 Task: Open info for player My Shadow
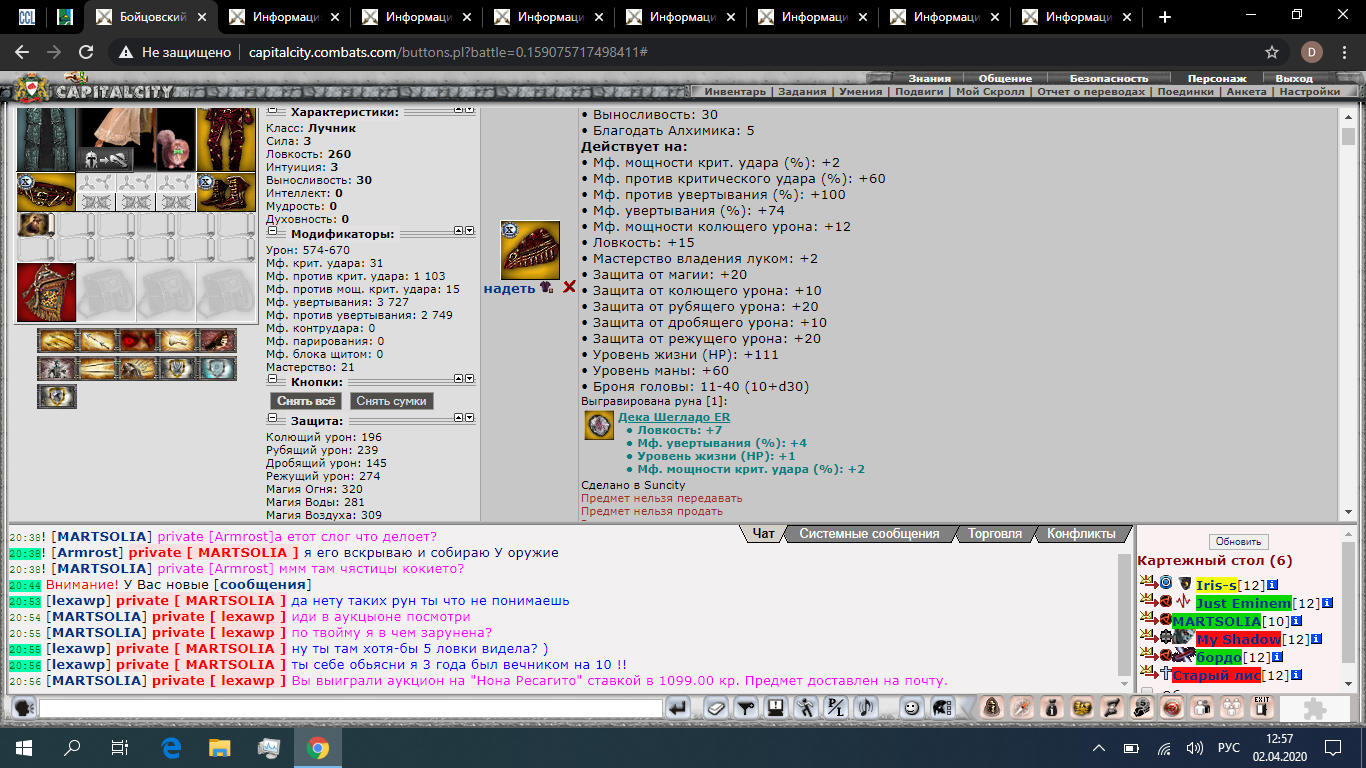(x=1316, y=639)
